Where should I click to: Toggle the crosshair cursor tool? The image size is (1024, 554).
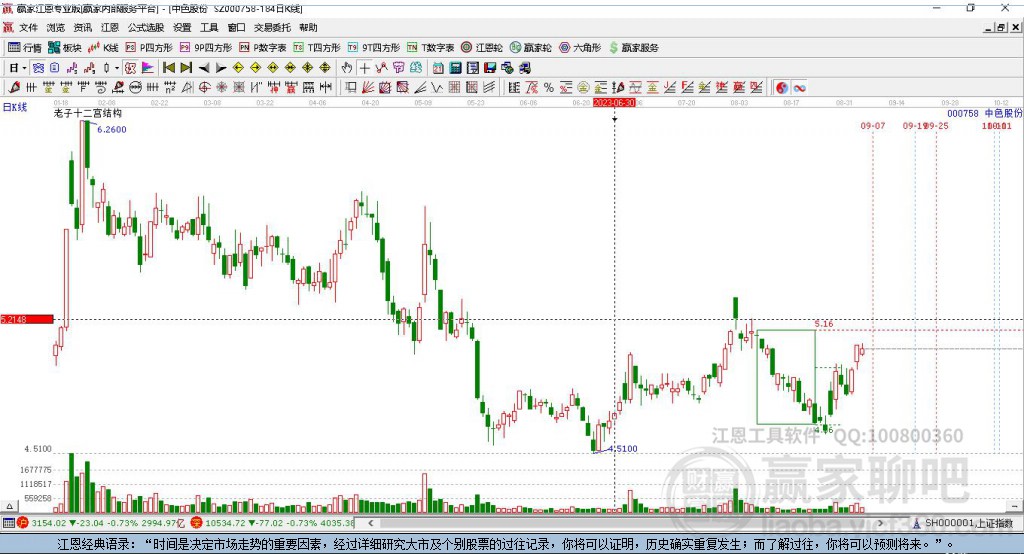[364, 68]
